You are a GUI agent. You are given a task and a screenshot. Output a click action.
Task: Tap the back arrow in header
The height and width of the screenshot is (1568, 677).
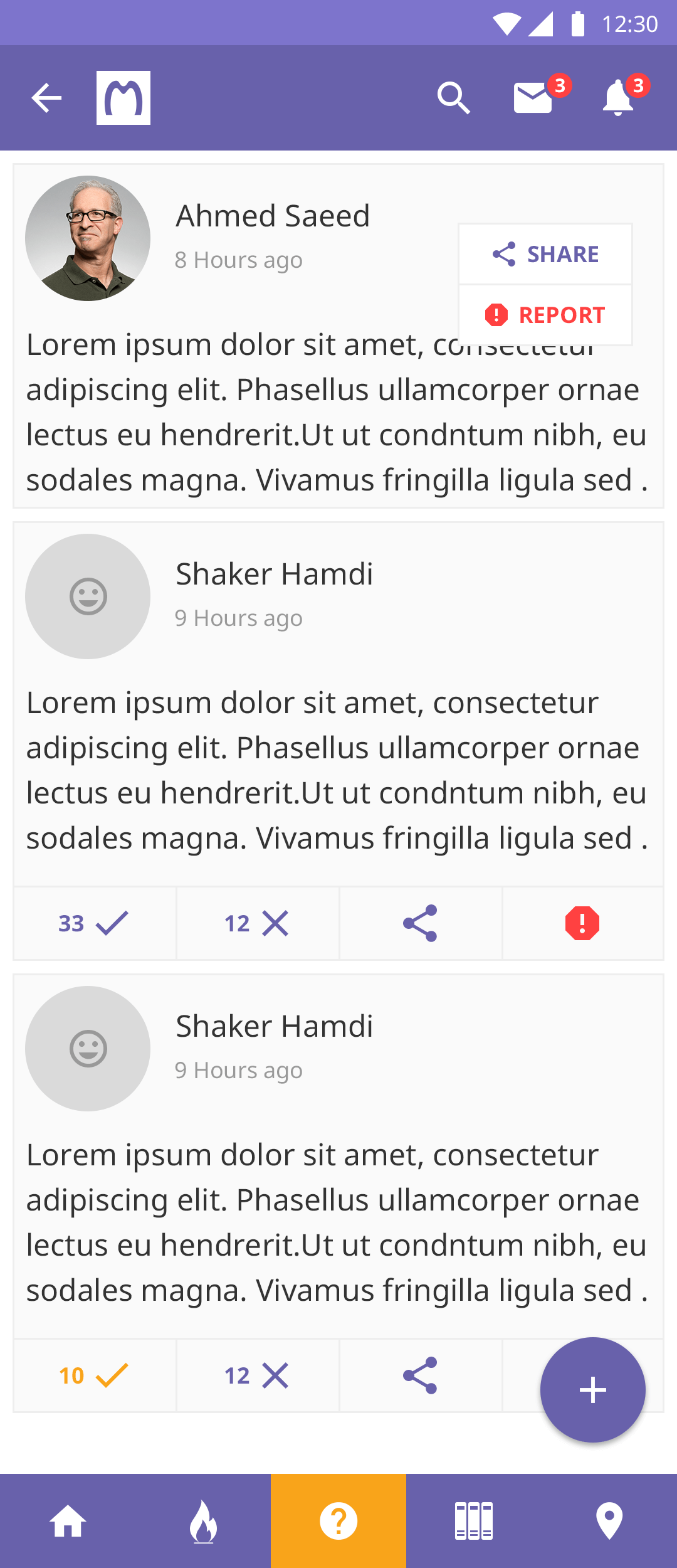pos(46,98)
